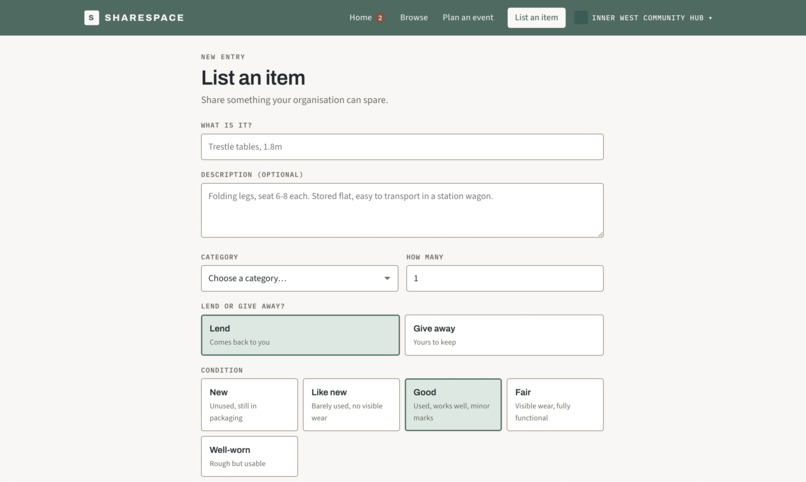Choose the Good condition
The width and height of the screenshot is (806, 482).
[453, 405]
